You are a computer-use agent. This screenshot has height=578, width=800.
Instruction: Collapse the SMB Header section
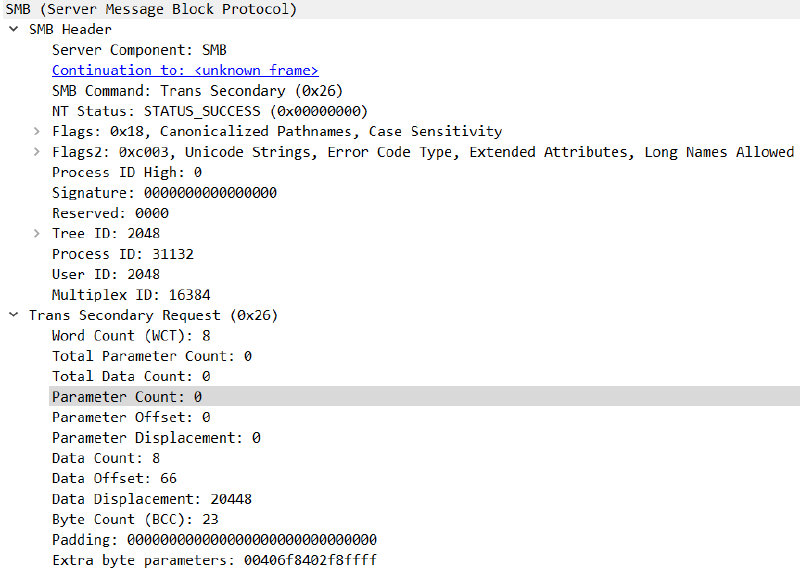click(x=12, y=29)
